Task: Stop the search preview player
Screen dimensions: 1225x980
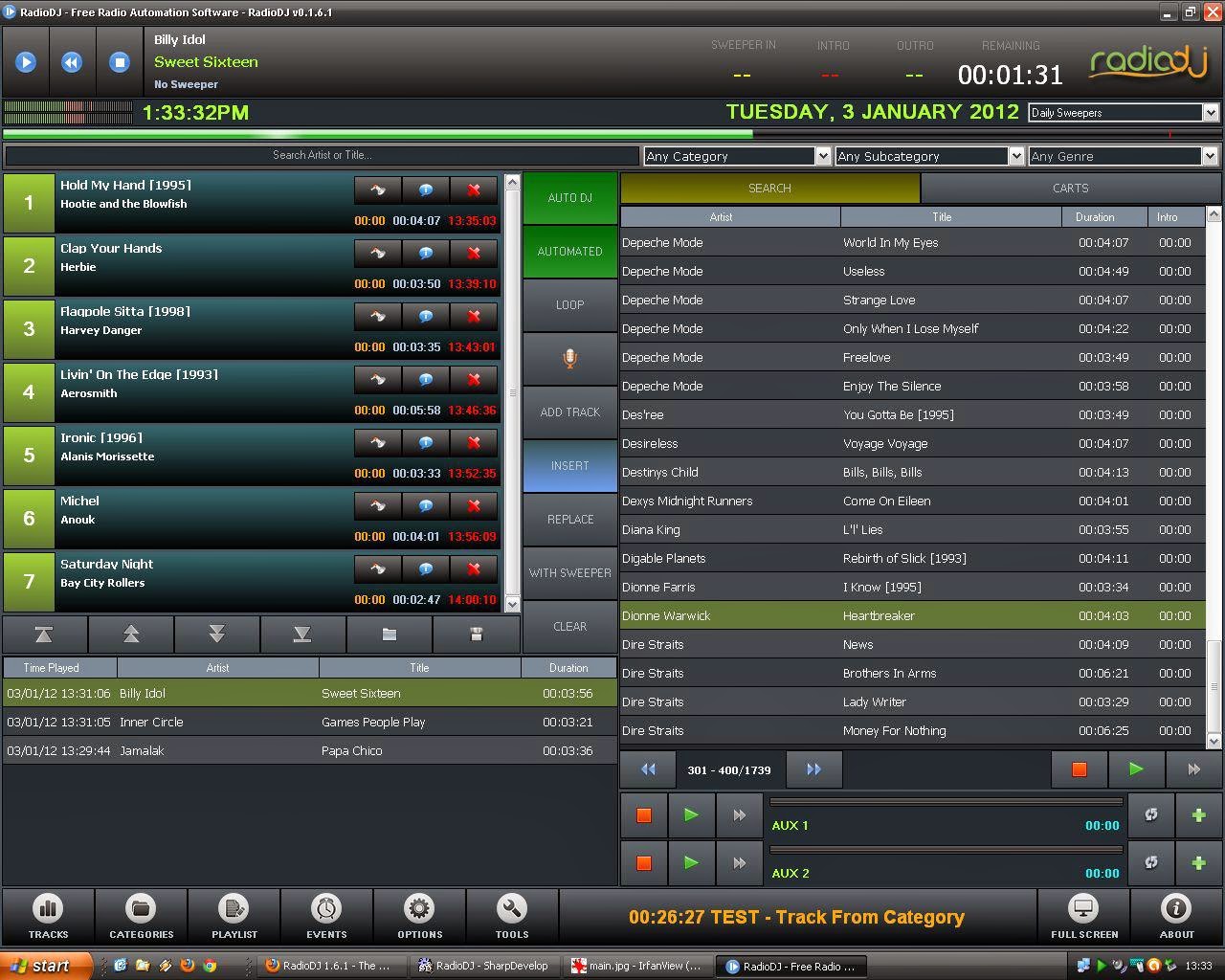Action: coord(1079,769)
